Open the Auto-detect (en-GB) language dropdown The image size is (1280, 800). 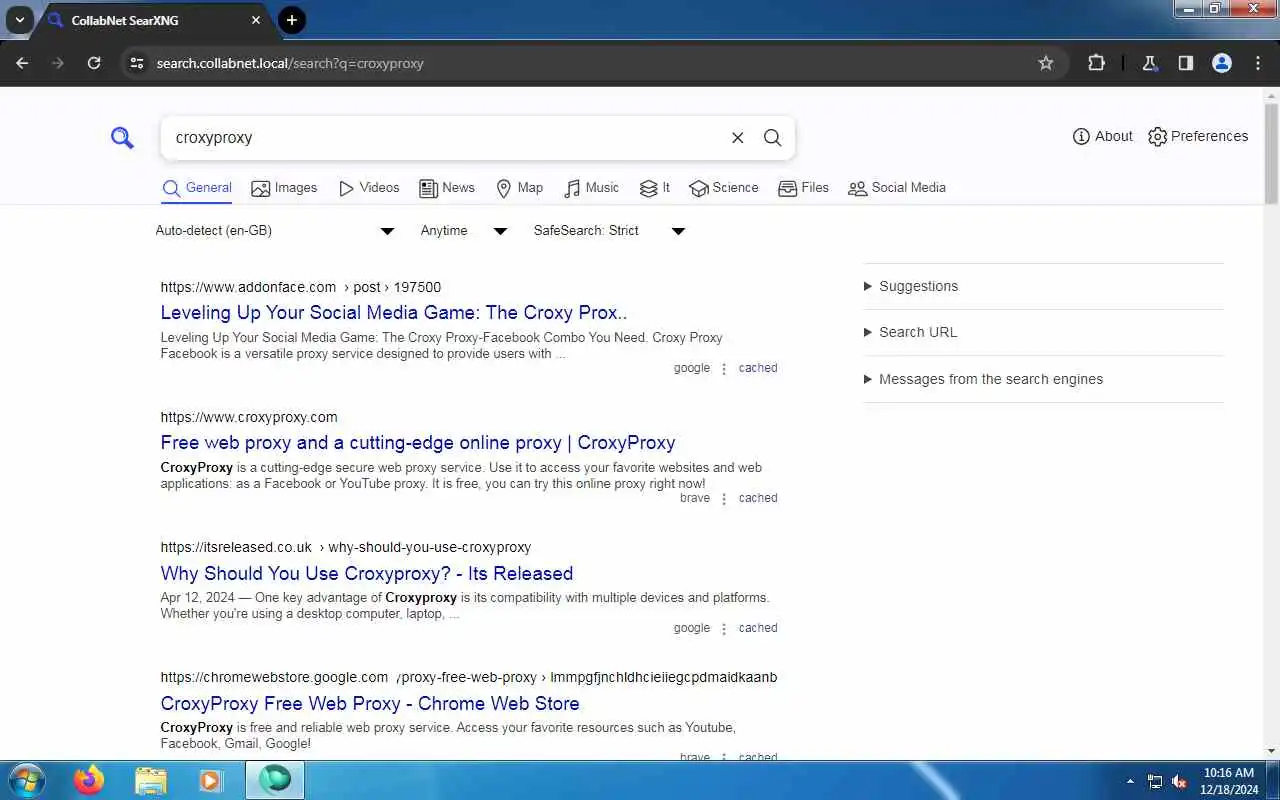tap(275, 231)
